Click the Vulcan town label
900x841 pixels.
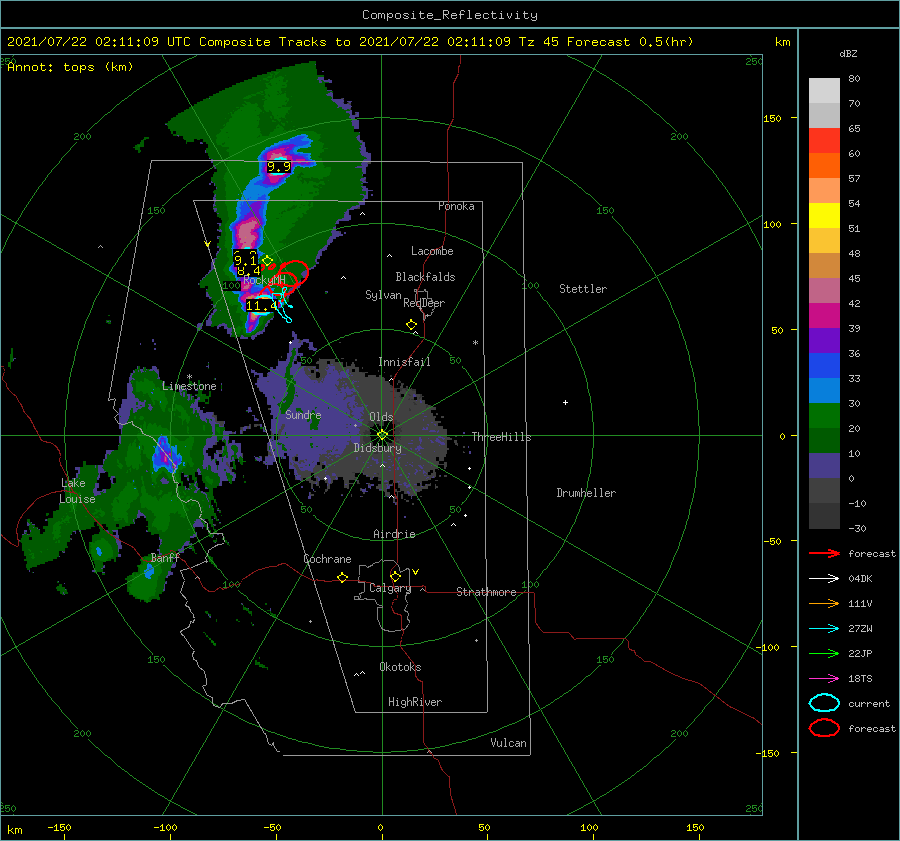pos(509,743)
